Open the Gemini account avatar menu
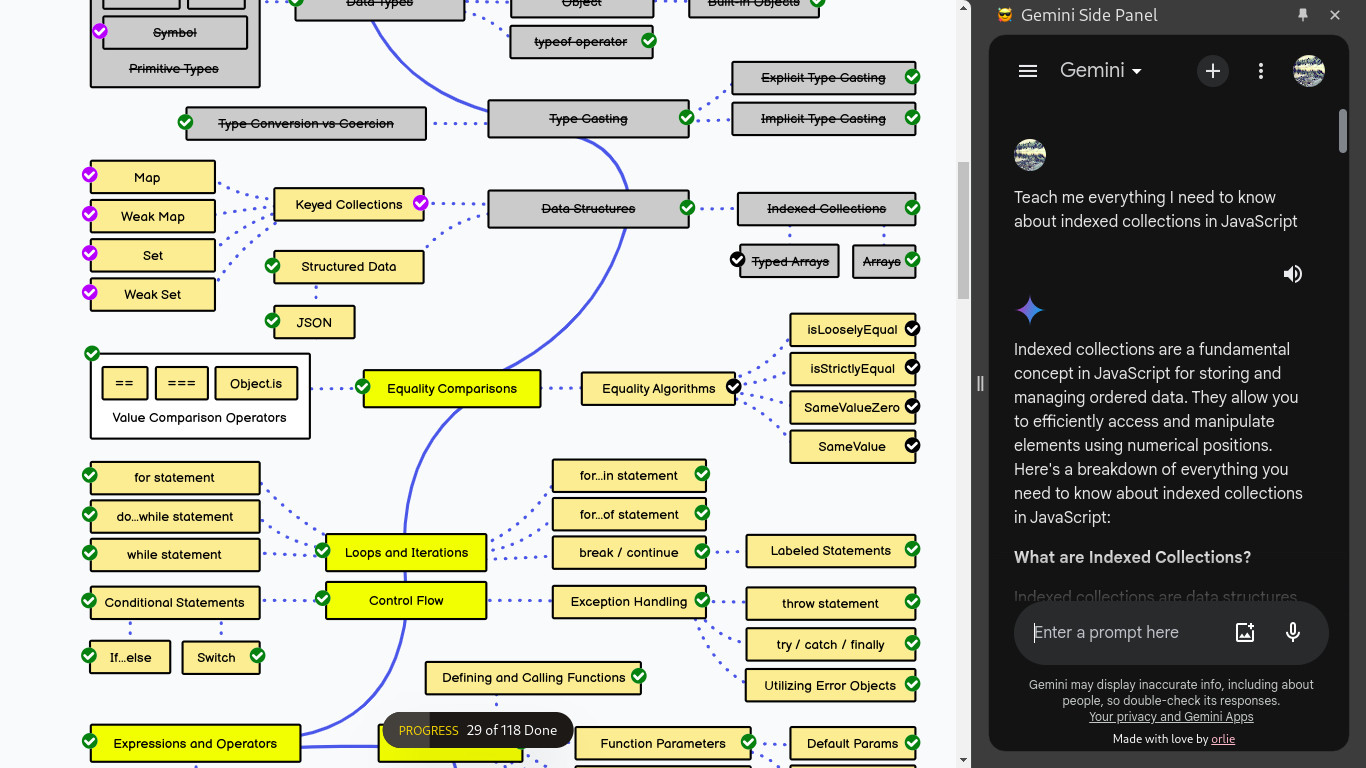 pos(1309,71)
